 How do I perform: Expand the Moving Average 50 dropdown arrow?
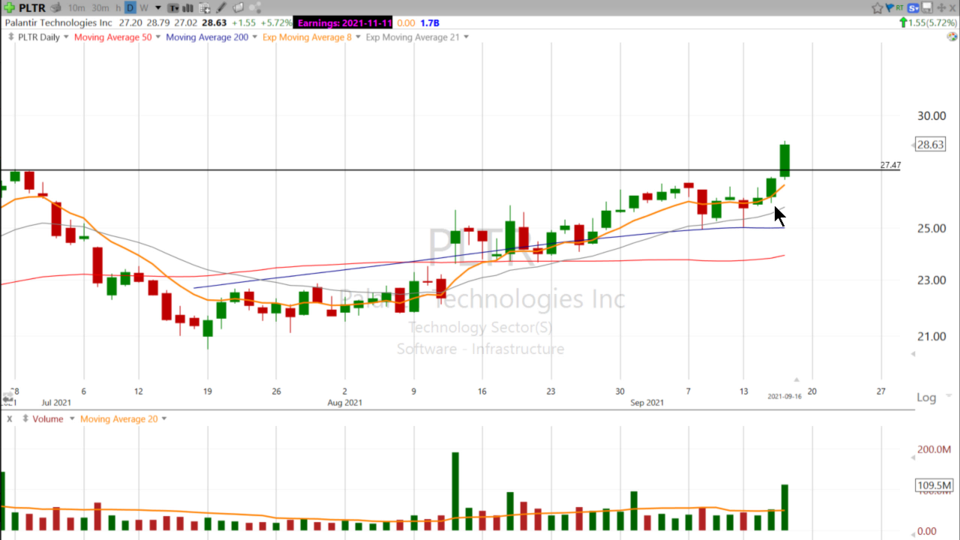pos(158,37)
